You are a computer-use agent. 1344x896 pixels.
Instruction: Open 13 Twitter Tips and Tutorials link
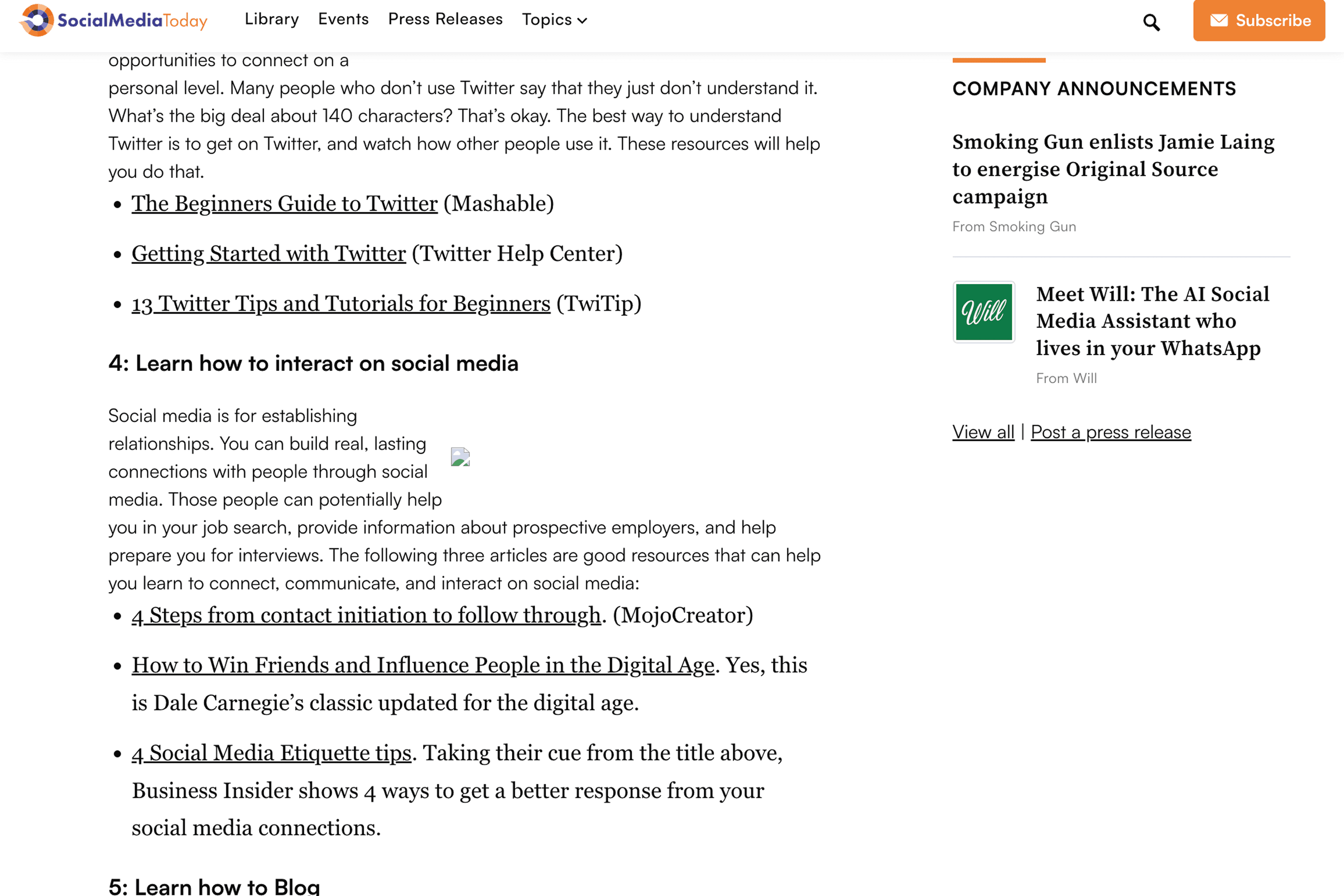(341, 304)
